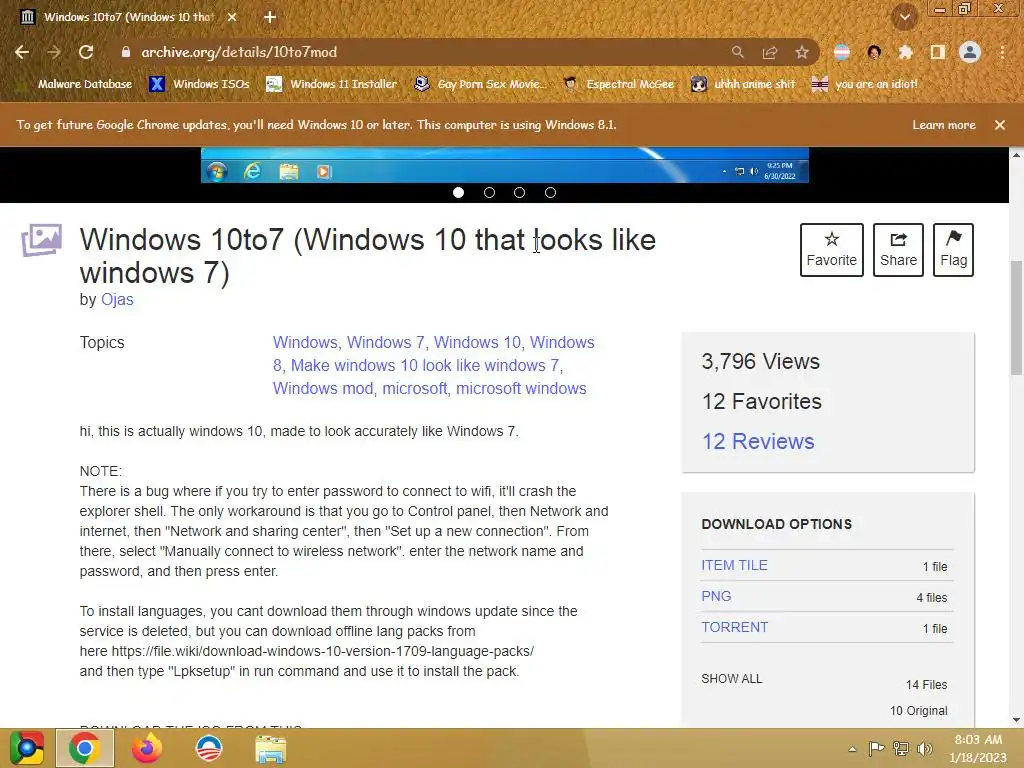Open the network tray icon
This screenshot has width=1024, height=768.
coord(901,748)
